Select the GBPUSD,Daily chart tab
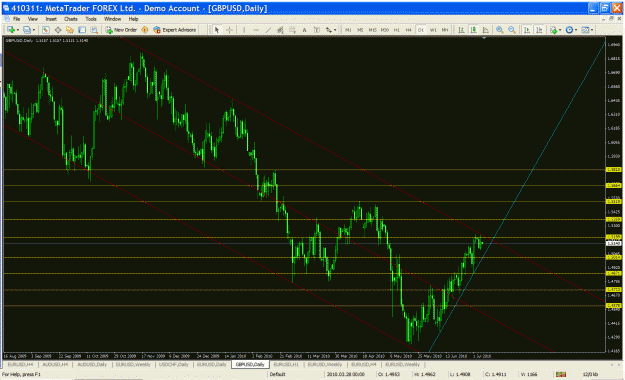The image size is (625, 380). [x=250, y=364]
